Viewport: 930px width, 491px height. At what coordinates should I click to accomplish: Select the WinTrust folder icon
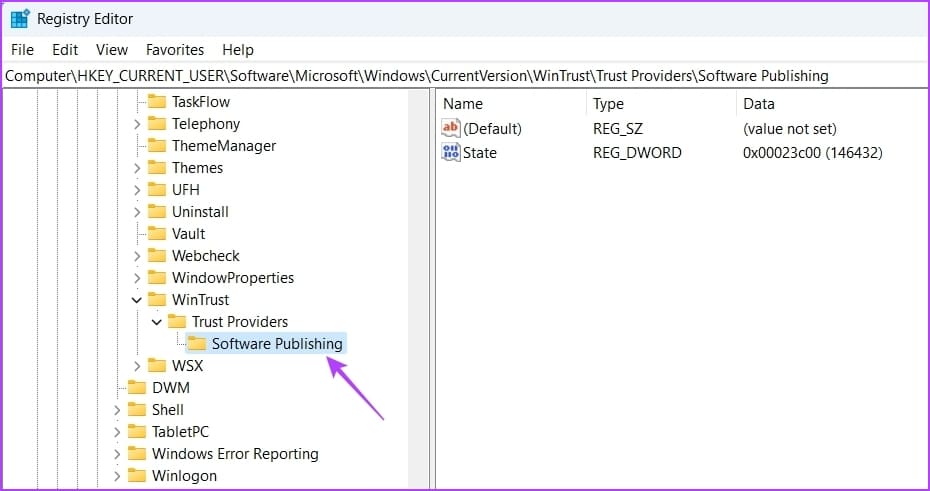click(x=157, y=299)
